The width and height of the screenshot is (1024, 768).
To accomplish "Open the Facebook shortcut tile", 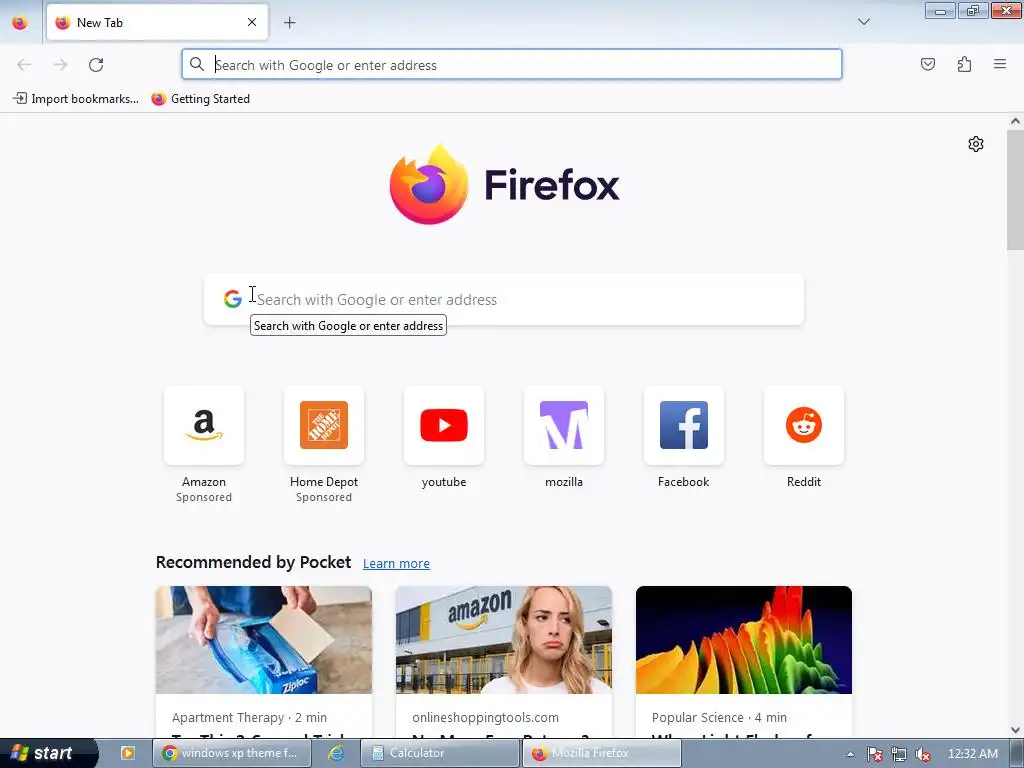I will (684, 425).
